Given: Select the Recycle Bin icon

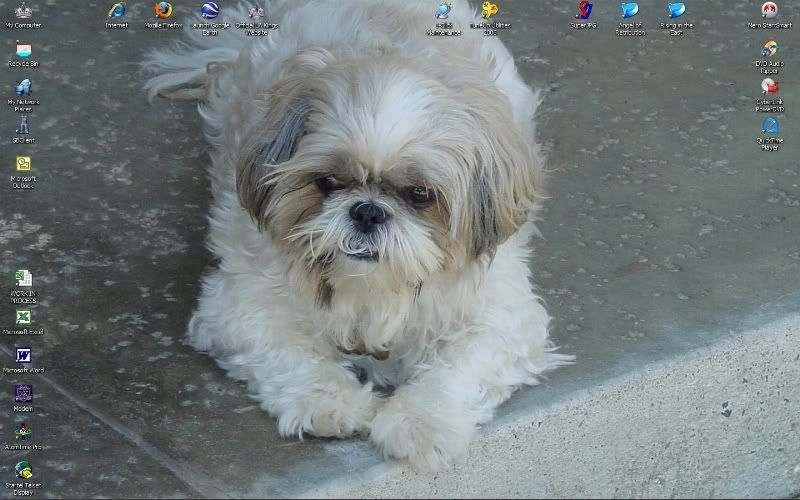Looking at the screenshot, I should coord(23,50).
